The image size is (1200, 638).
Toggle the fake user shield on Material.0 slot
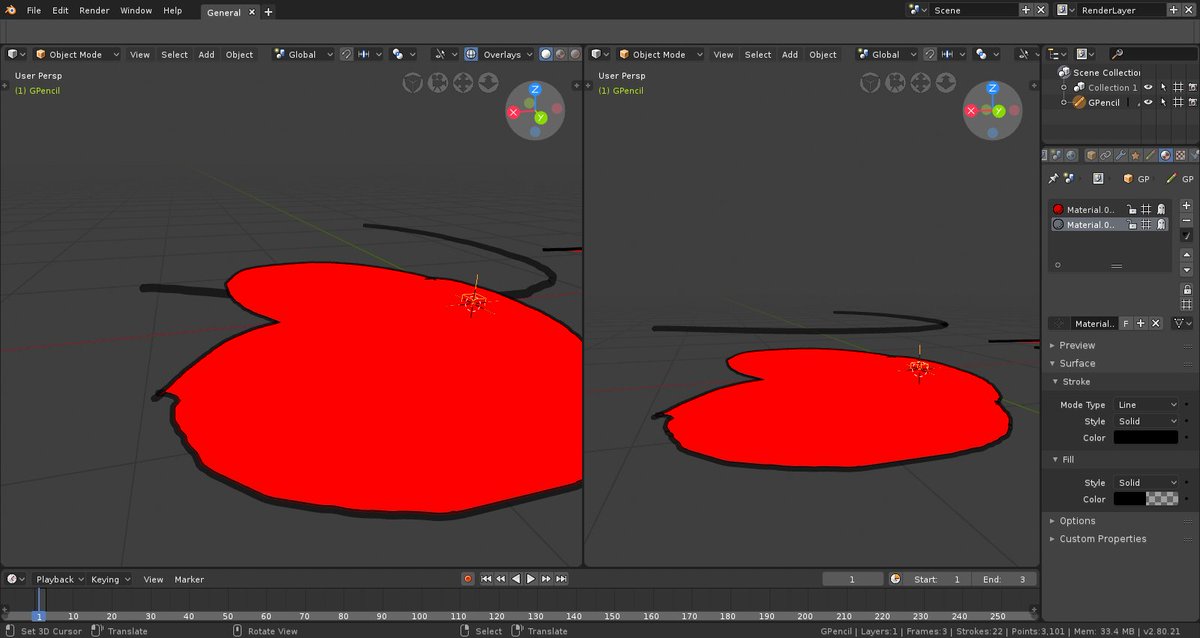tap(1125, 322)
